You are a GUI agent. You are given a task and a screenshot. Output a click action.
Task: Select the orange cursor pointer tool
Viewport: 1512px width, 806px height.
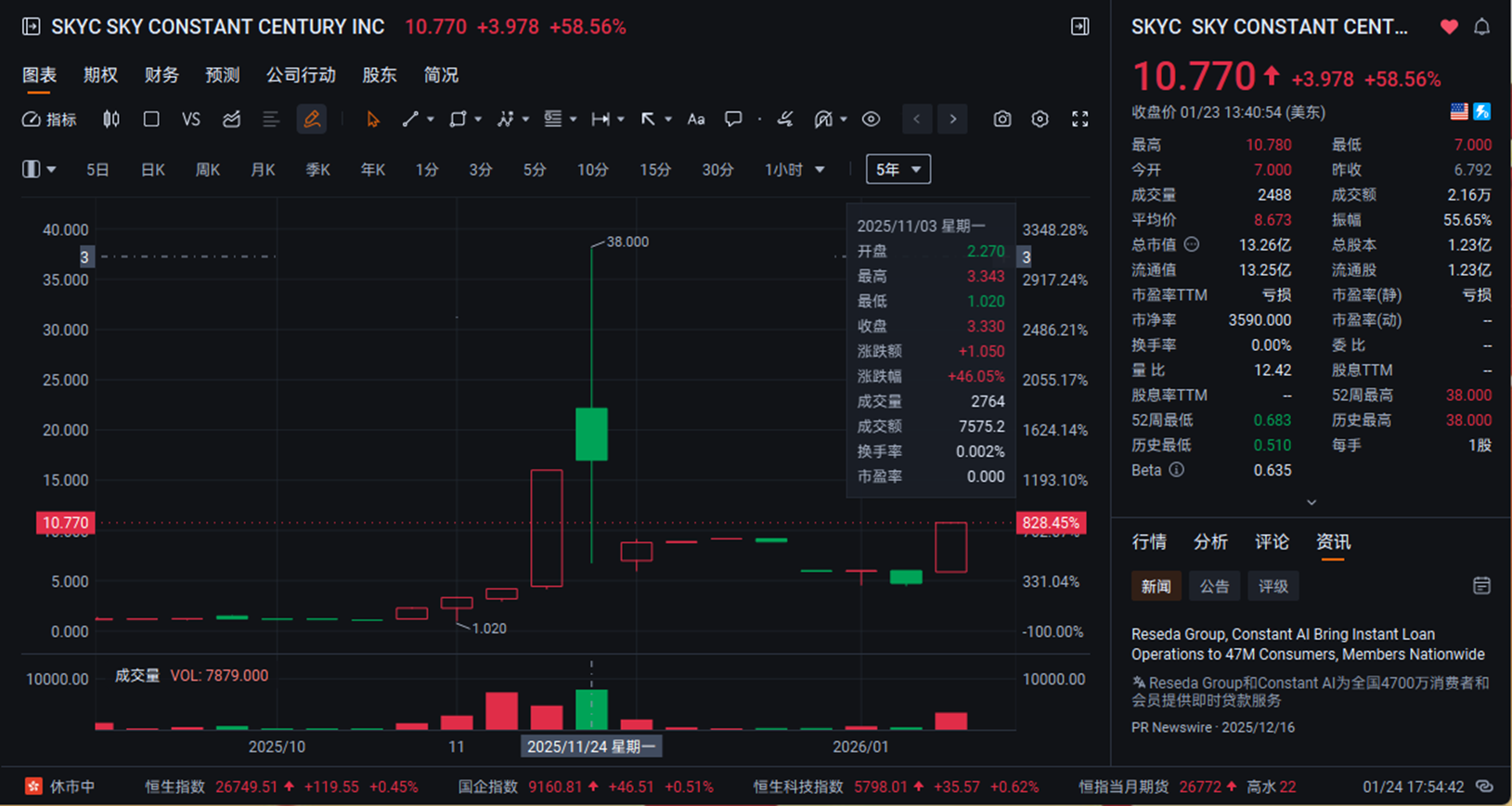tap(372, 119)
